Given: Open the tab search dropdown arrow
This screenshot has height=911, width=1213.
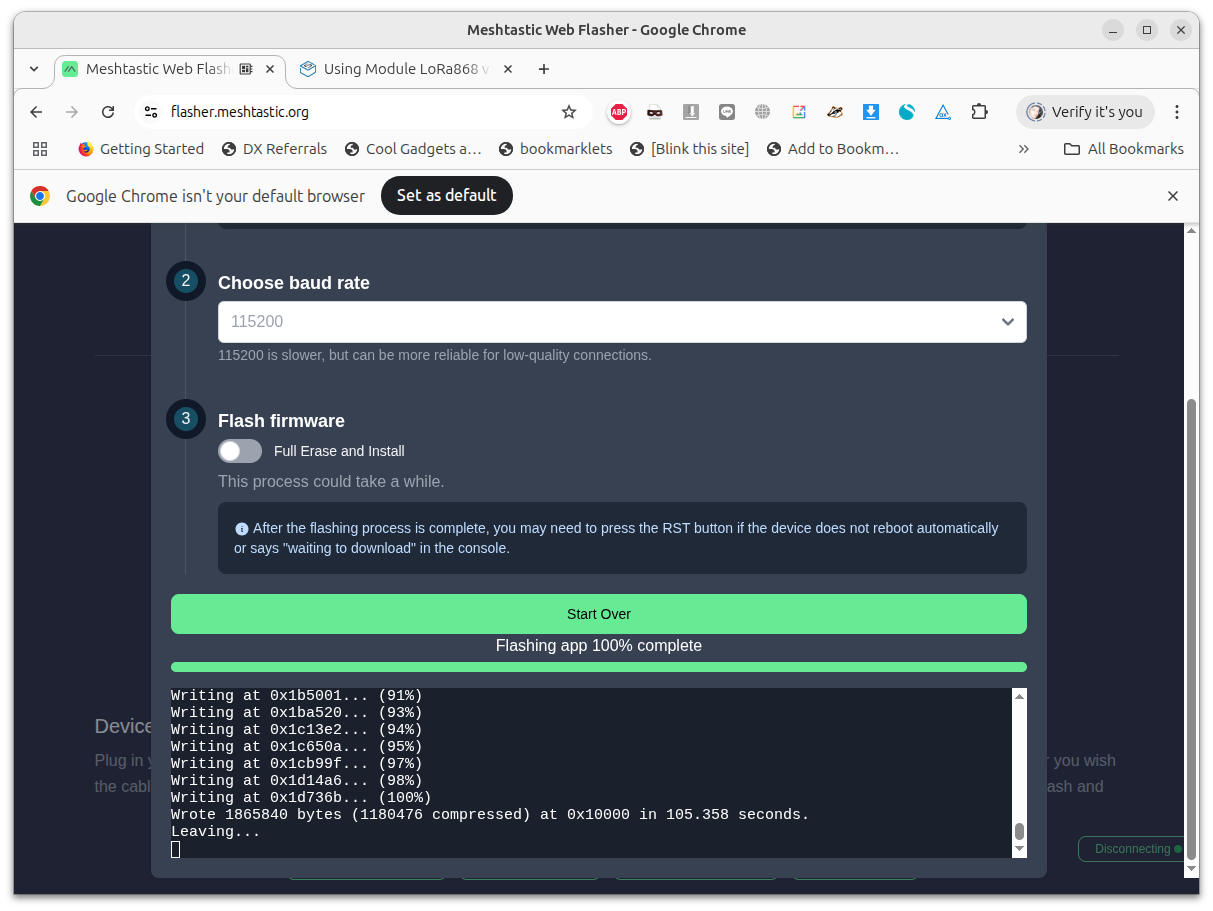Looking at the screenshot, I should point(34,69).
